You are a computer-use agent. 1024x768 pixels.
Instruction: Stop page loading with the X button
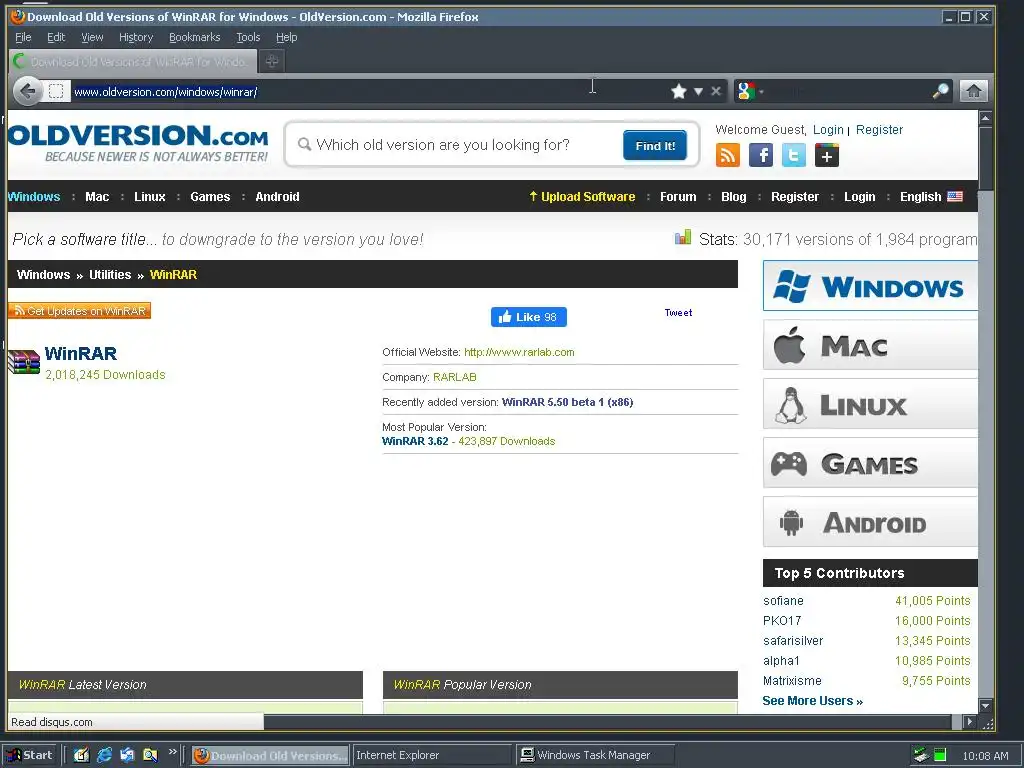[716, 91]
